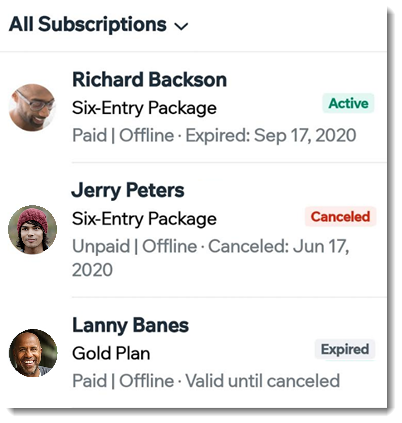The height and width of the screenshot is (423, 402).
Task: Select the Gold Plan subscription label
Action: pyautogui.click(x=111, y=354)
